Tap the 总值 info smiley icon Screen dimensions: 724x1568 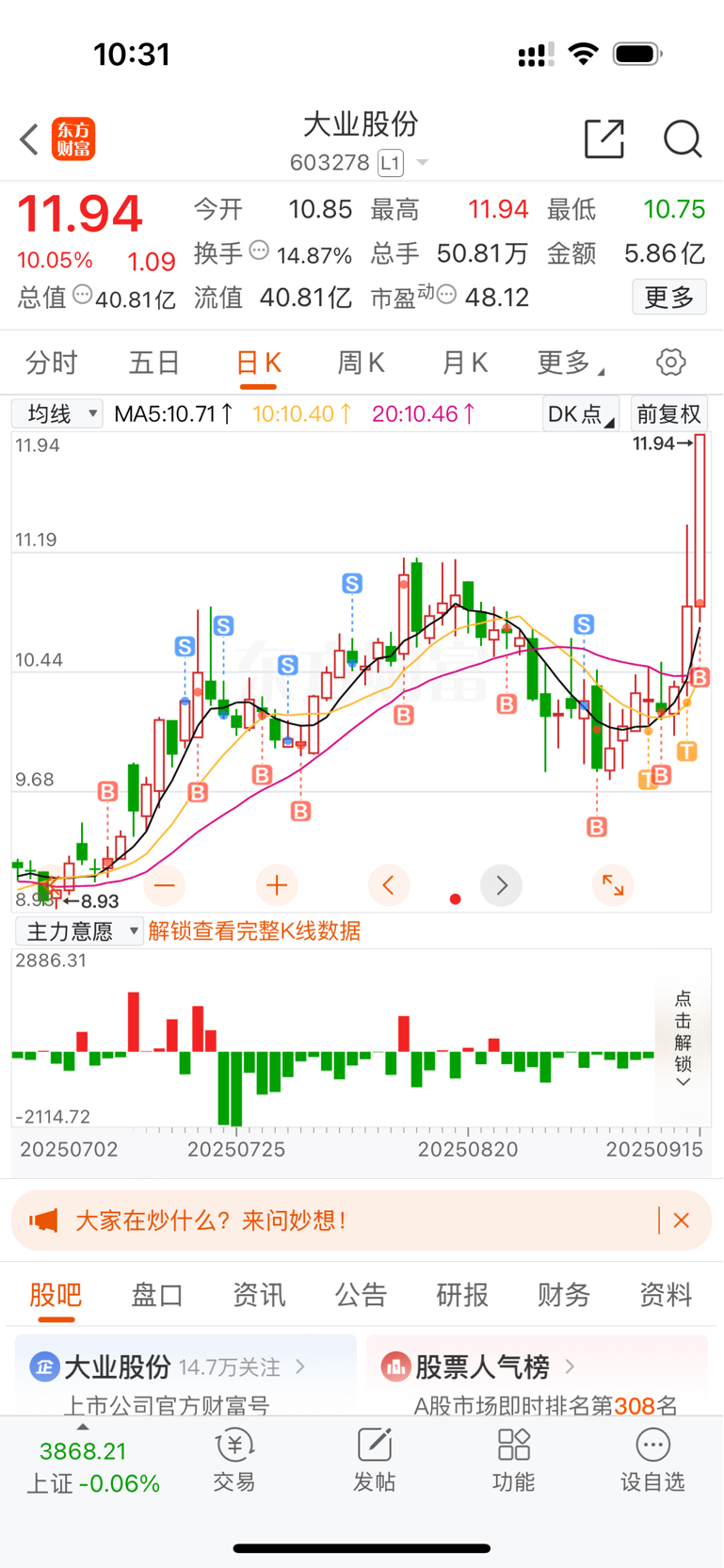click(x=83, y=295)
